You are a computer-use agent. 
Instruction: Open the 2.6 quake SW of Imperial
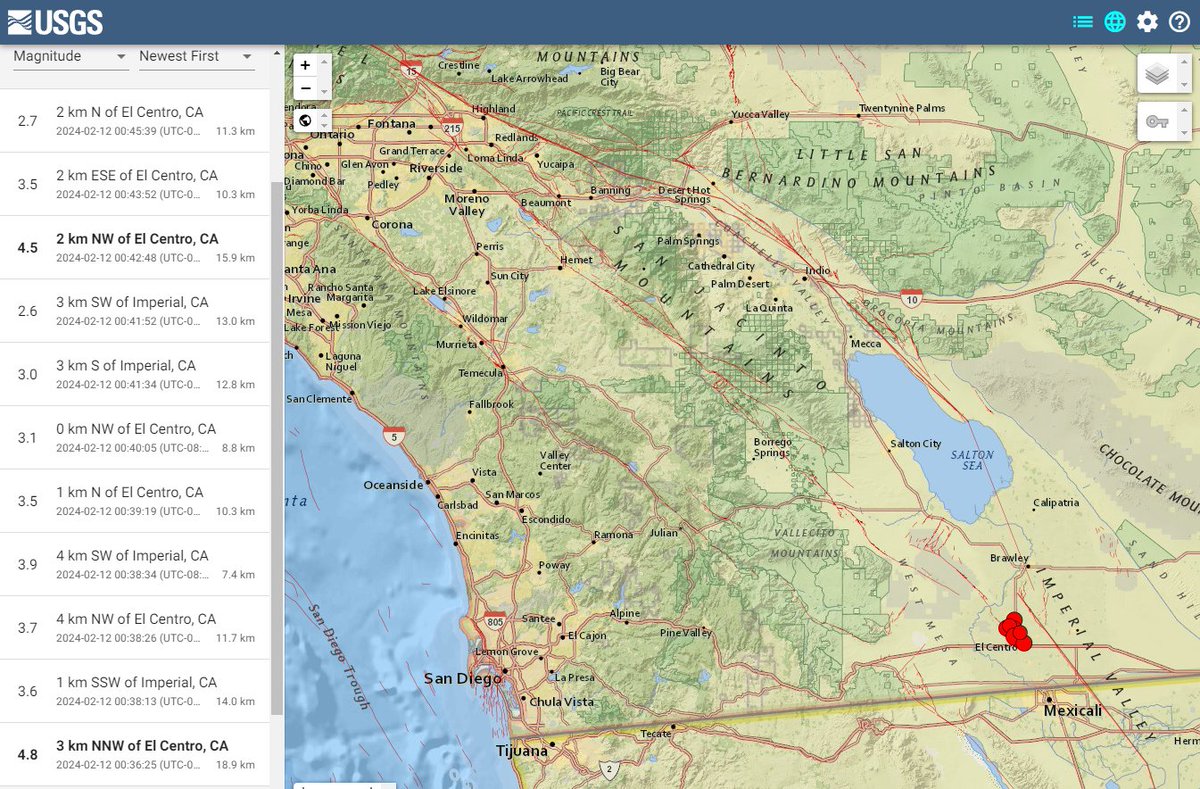coord(135,311)
